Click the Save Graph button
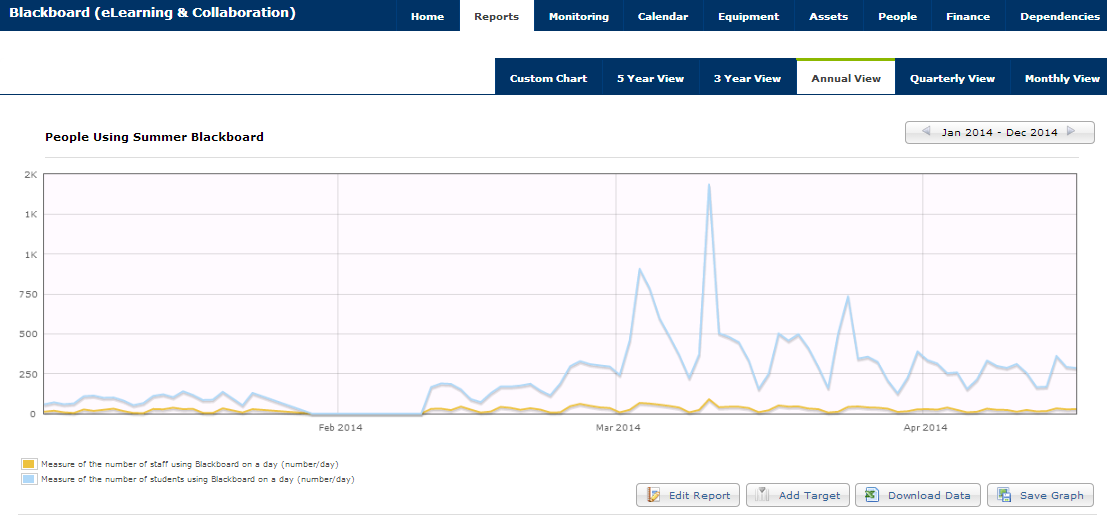Image resolution: width=1107 pixels, height=518 pixels. [1040, 495]
